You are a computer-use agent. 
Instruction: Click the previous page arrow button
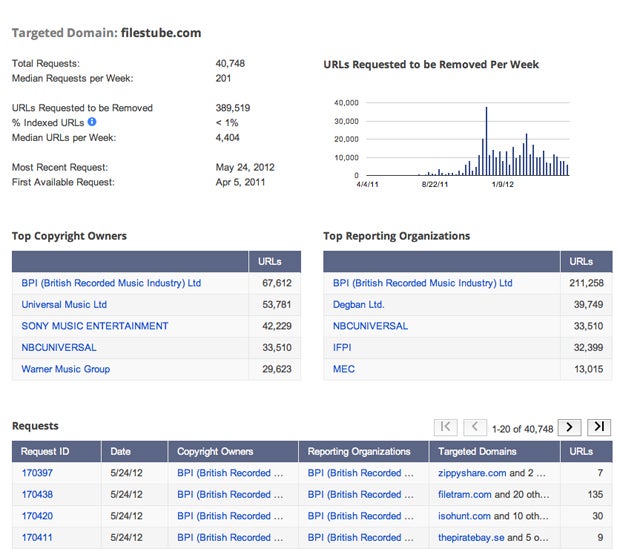pyautogui.click(x=475, y=428)
